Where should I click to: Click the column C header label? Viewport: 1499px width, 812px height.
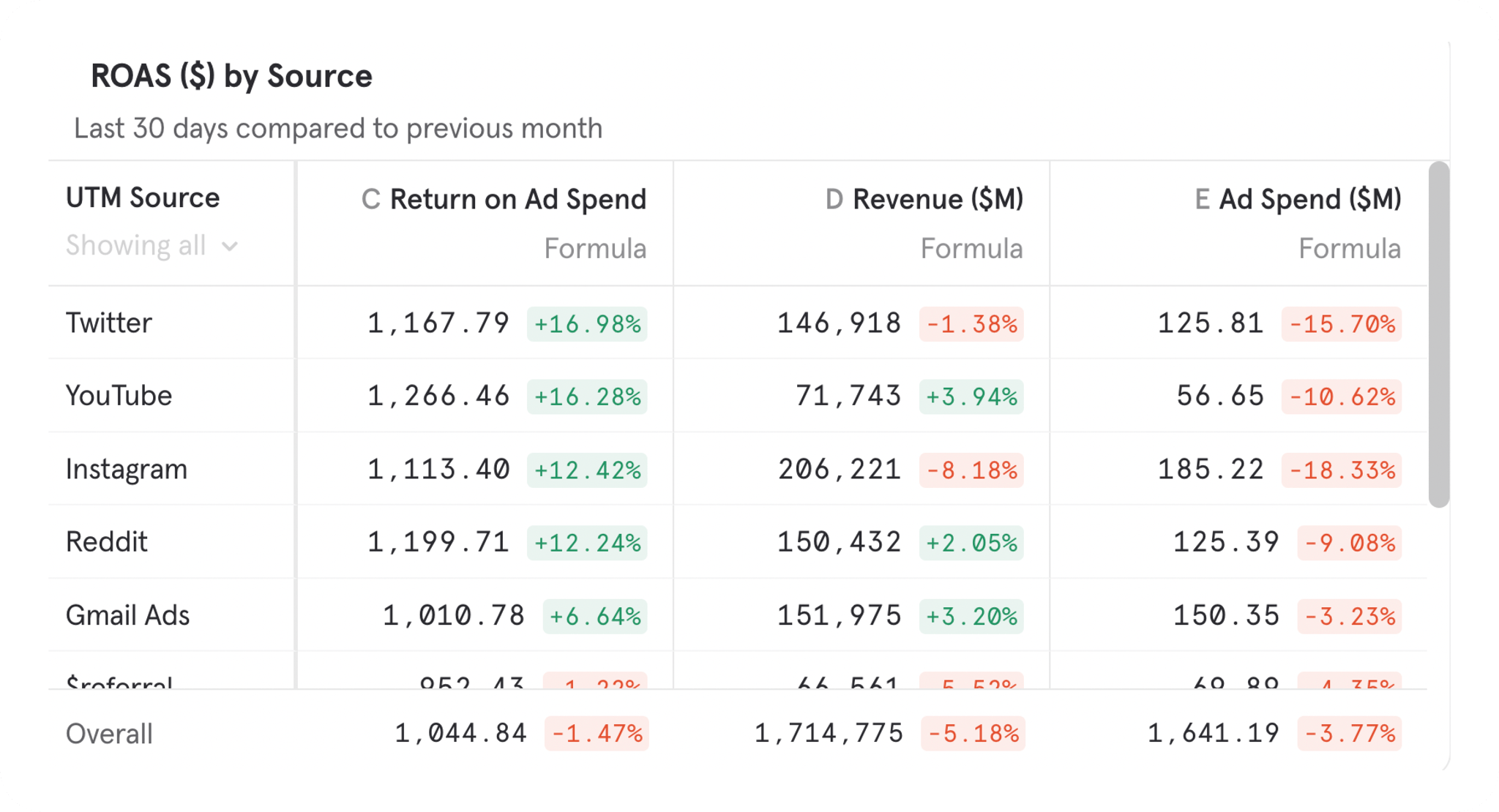pos(373,198)
